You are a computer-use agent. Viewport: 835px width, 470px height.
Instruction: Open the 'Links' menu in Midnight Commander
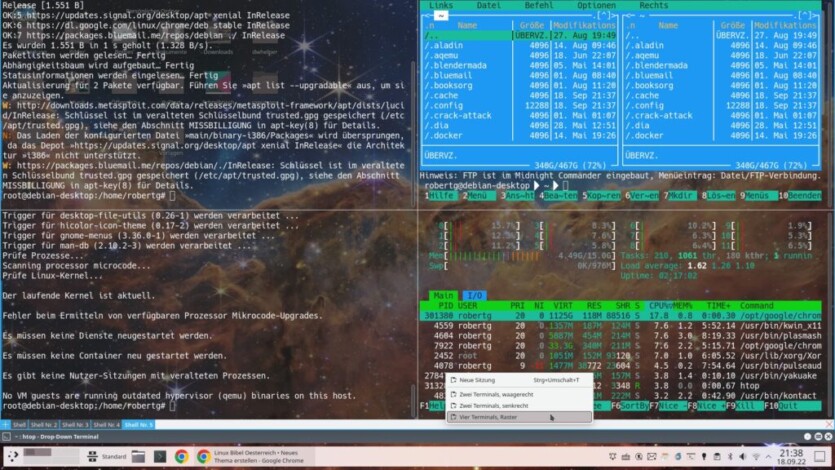[x=441, y=5]
